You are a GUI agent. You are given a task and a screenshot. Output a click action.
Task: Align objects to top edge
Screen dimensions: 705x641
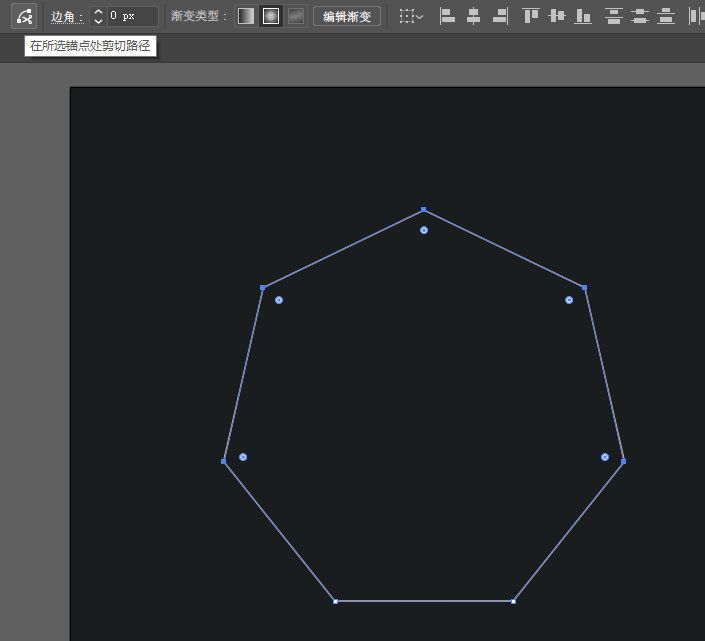pyautogui.click(x=531, y=17)
